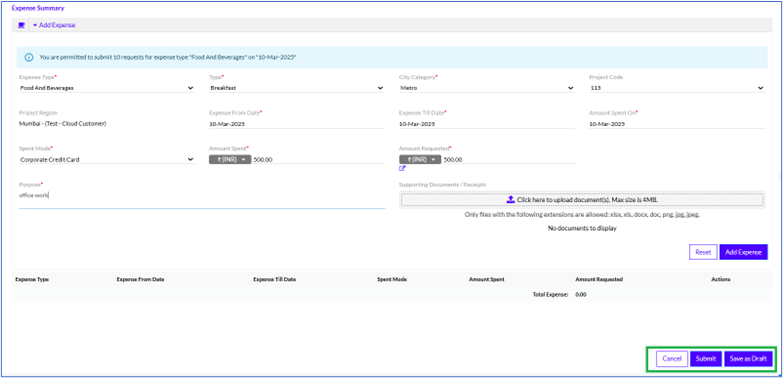Submit the expense request
783x378 pixels.
(706, 359)
